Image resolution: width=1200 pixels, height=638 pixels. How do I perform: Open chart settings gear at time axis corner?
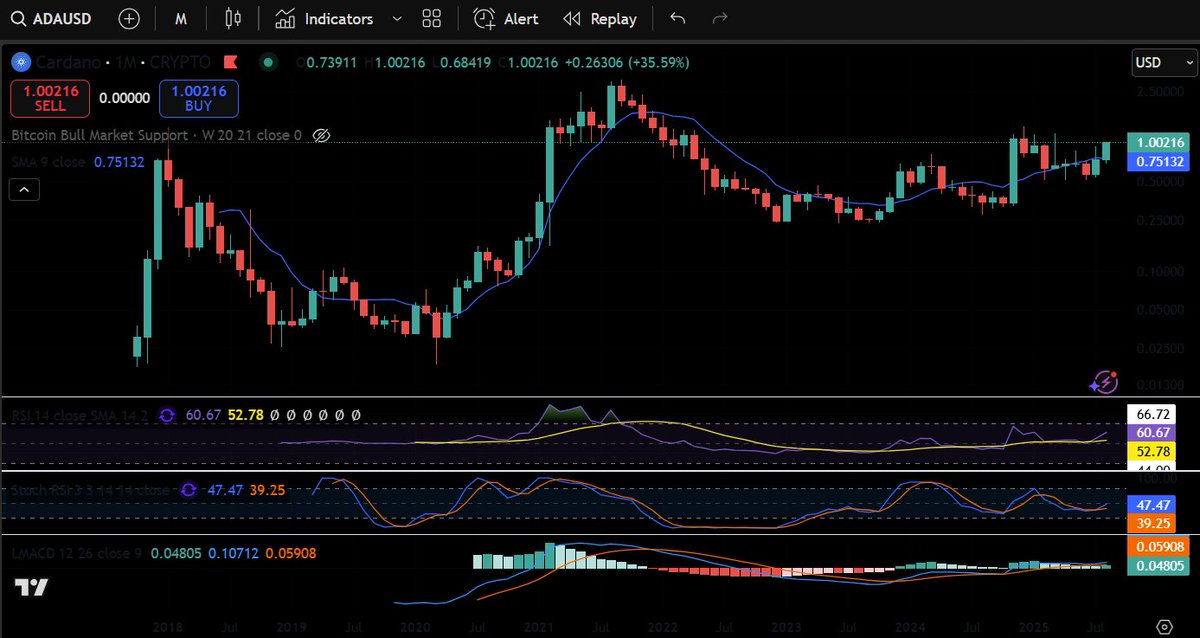(x=1164, y=626)
